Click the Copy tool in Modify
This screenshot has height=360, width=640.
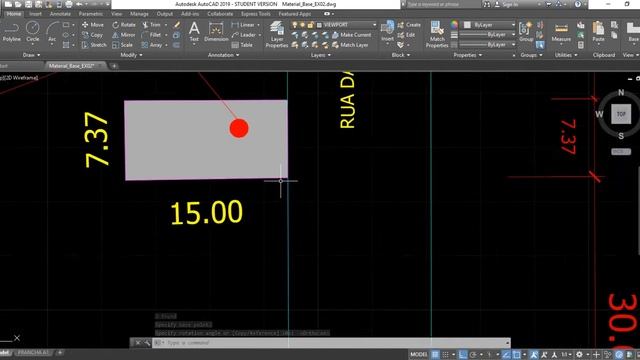pos(93,35)
